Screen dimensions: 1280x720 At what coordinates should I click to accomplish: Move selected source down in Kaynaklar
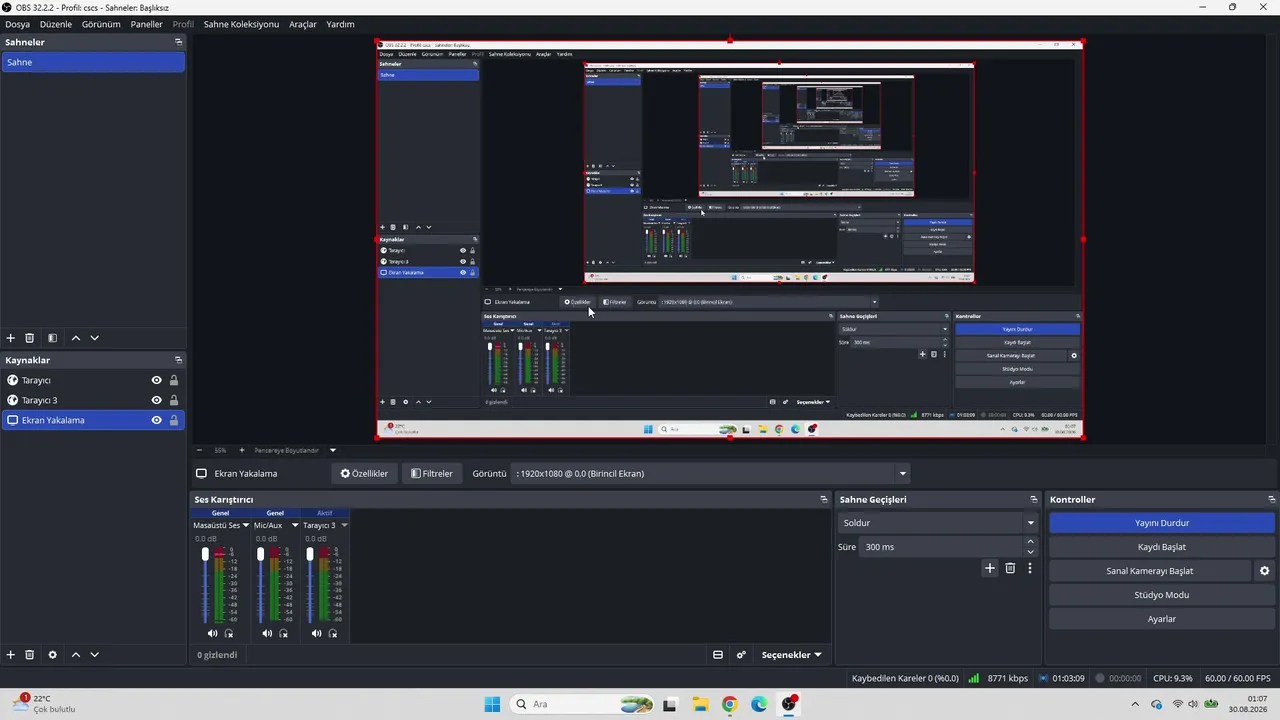(x=94, y=655)
